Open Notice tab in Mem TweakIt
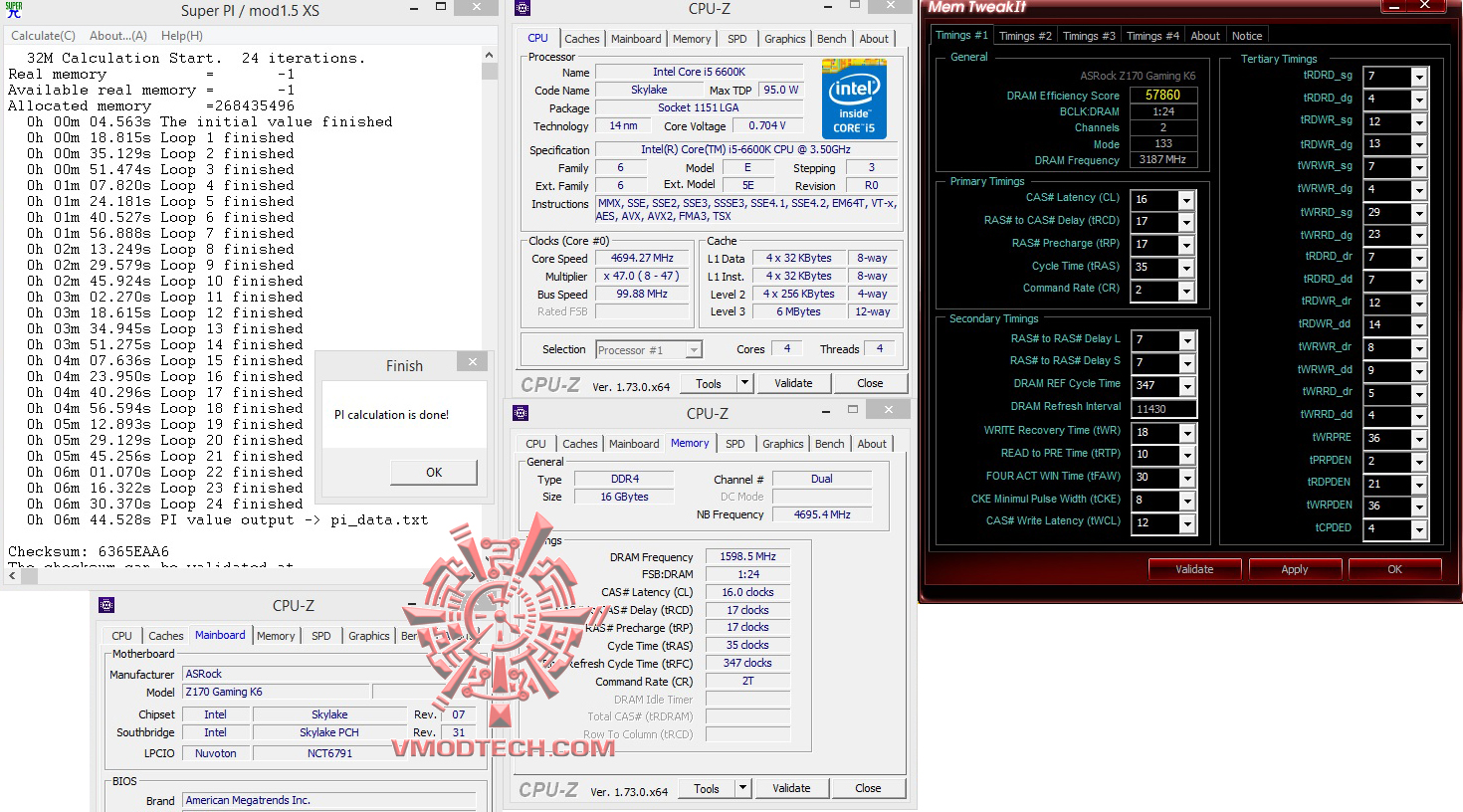This screenshot has width=1463, height=812. pos(1247,36)
